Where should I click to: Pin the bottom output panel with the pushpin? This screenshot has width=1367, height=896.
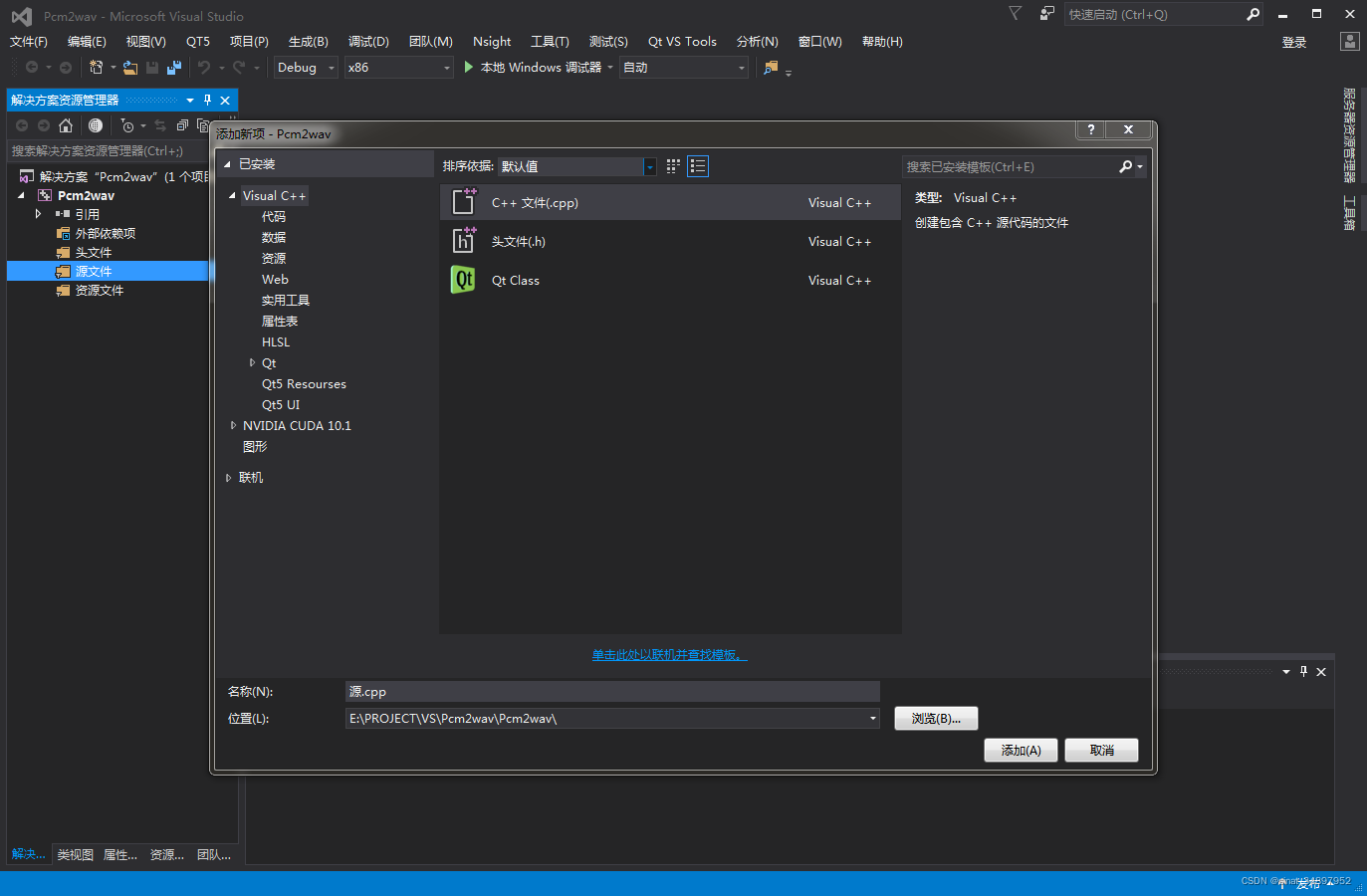point(1303,672)
